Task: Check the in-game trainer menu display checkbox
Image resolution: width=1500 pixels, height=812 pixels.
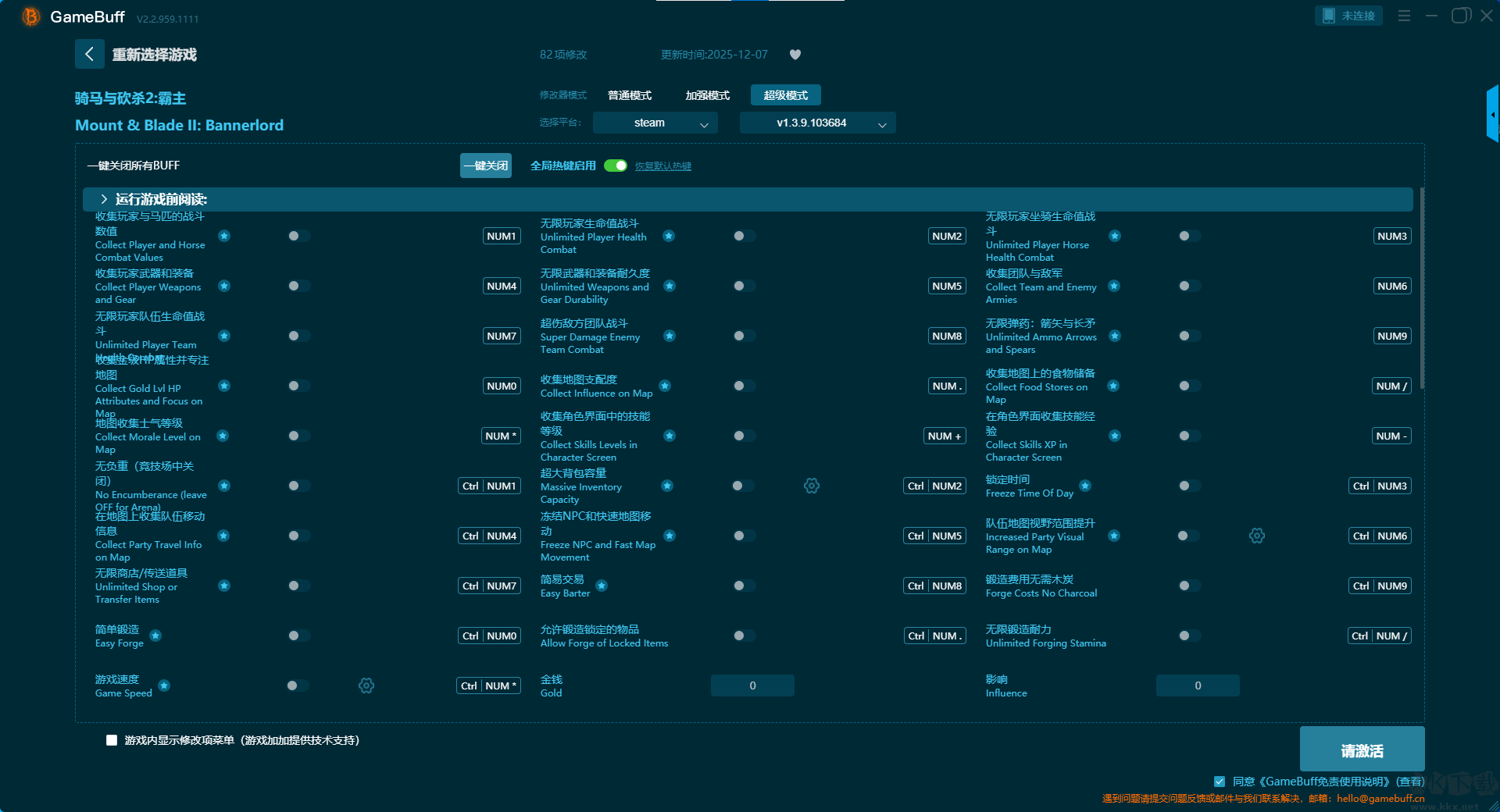Action: pyautogui.click(x=112, y=740)
